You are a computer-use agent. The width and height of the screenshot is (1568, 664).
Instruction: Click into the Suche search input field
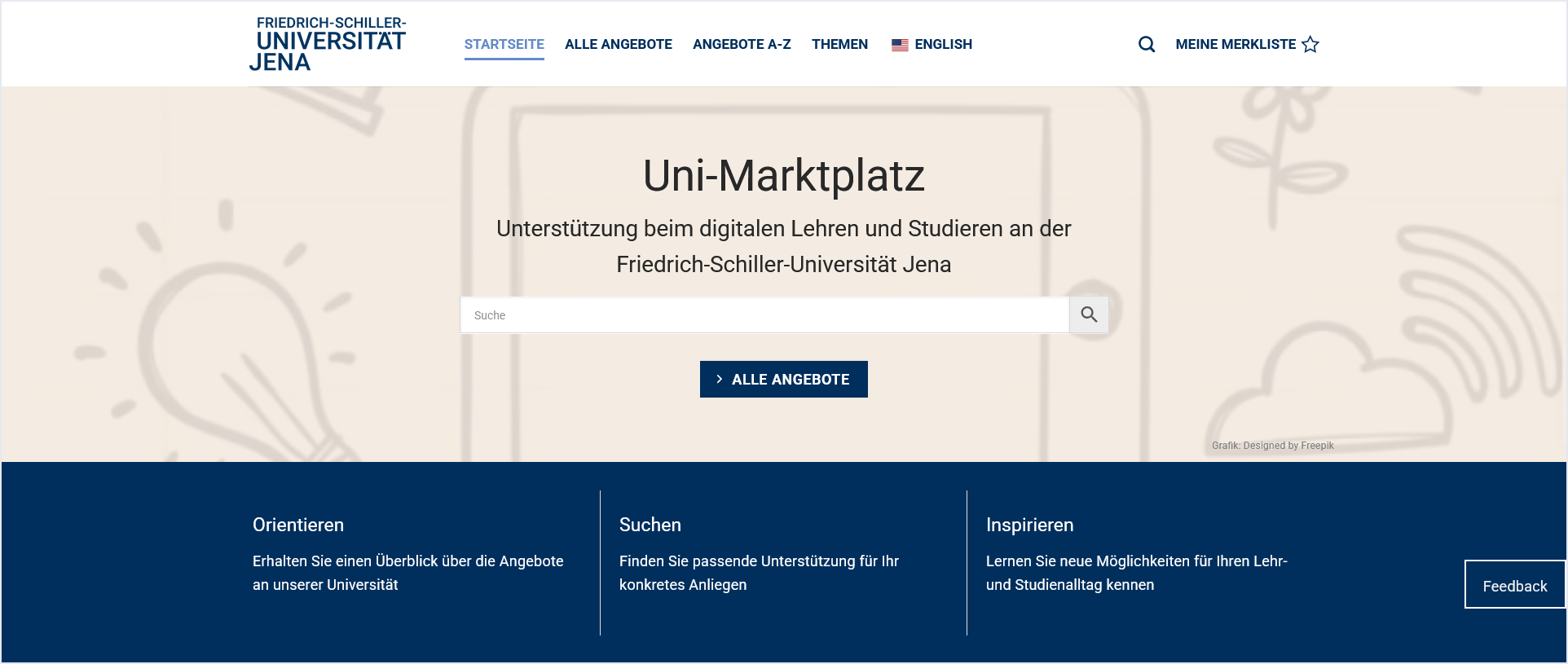[764, 315]
